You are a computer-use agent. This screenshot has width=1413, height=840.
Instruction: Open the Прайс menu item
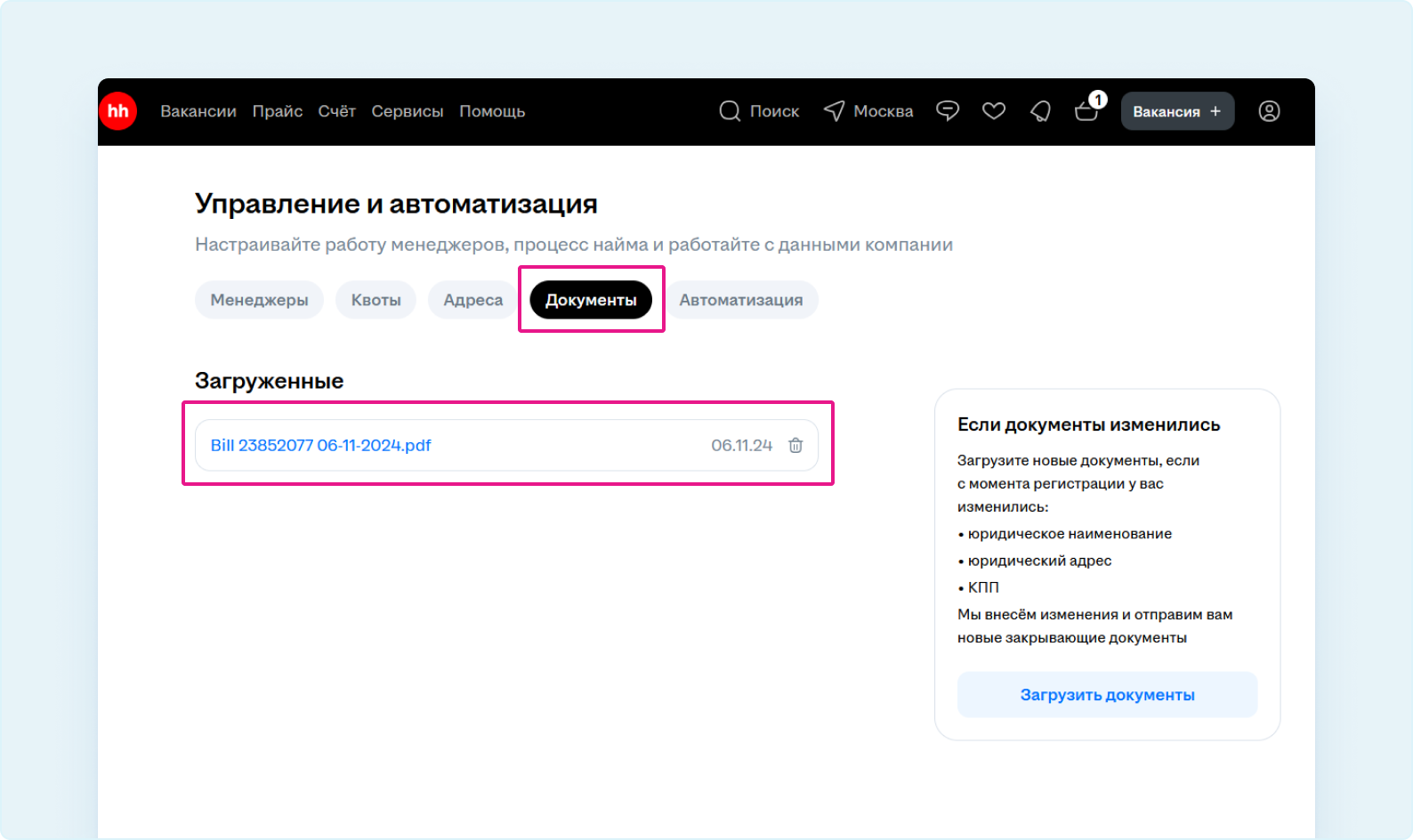278,111
